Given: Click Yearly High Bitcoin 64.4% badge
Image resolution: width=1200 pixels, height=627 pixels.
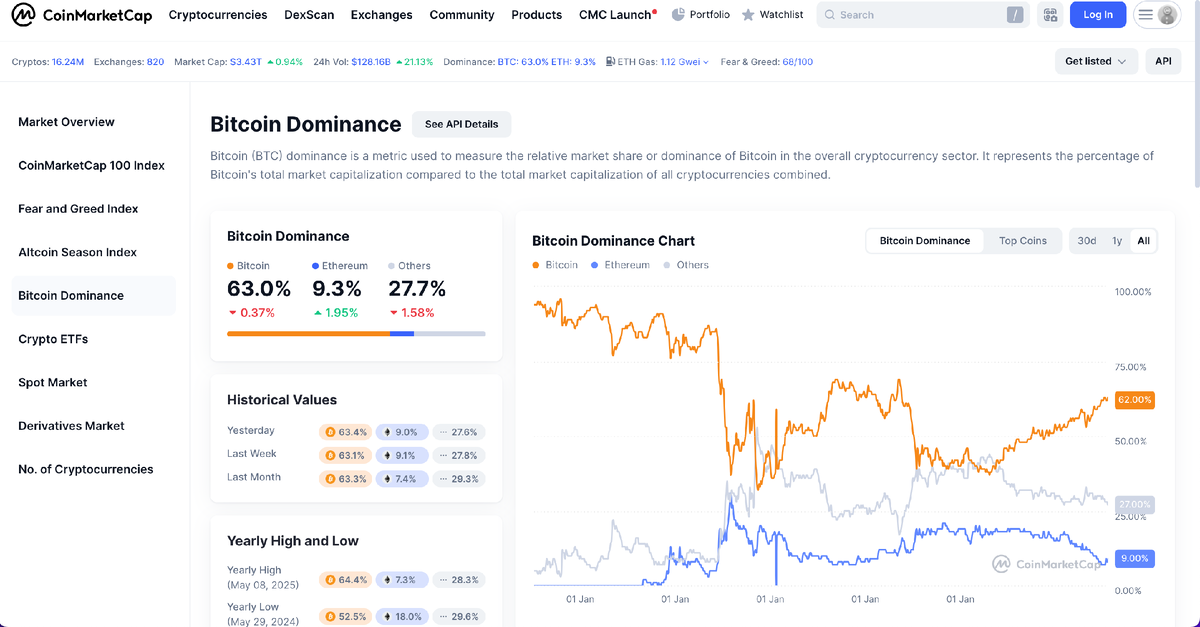Looking at the screenshot, I should click(x=345, y=579).
